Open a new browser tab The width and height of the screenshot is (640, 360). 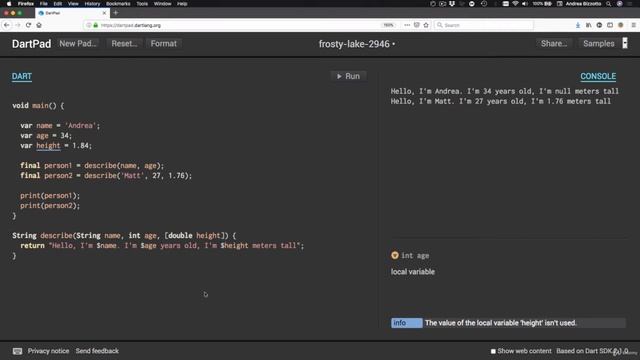coord(116,13)
